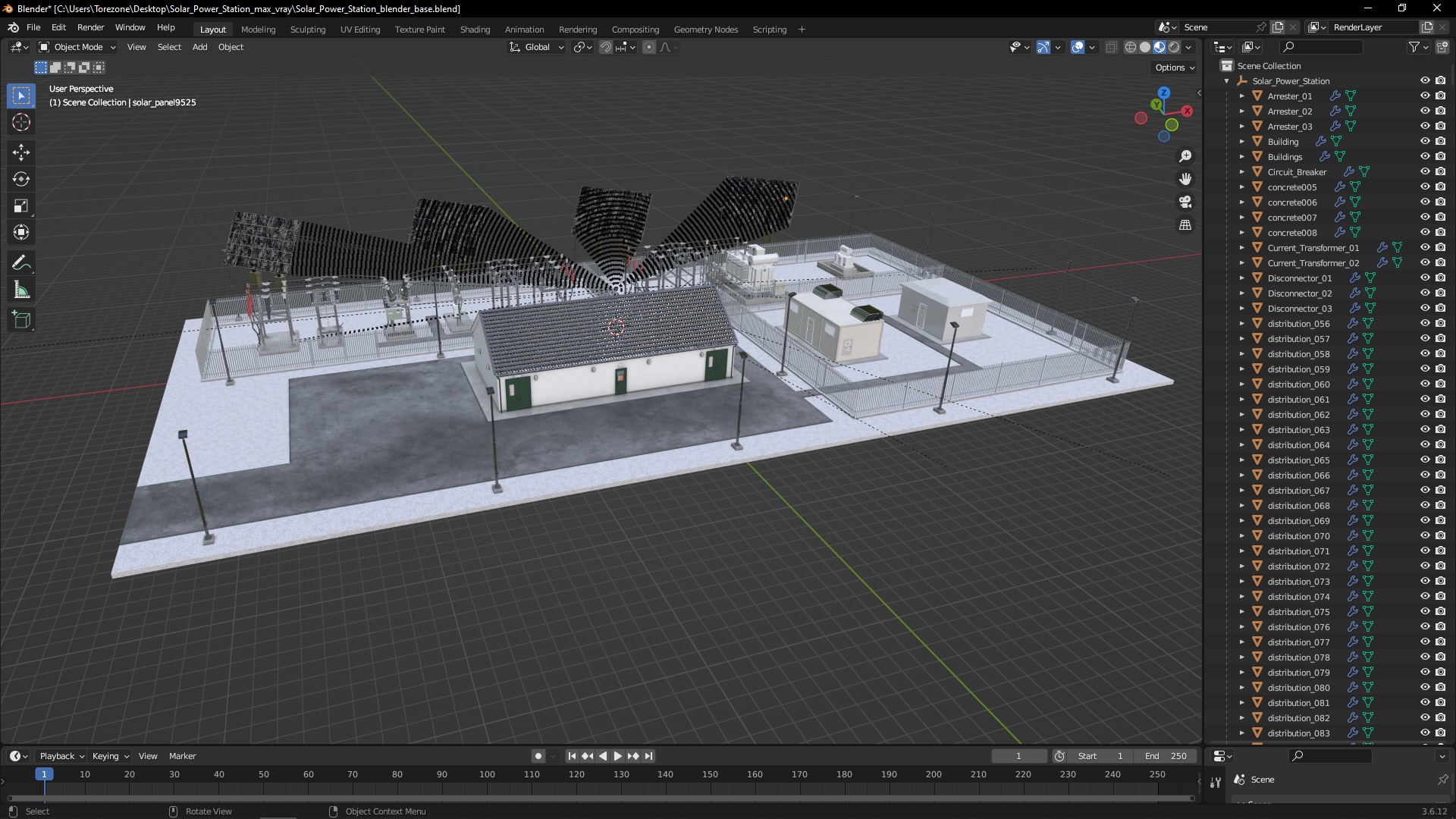Click timeline horizontal scrollbar

[x=601, y=798]
